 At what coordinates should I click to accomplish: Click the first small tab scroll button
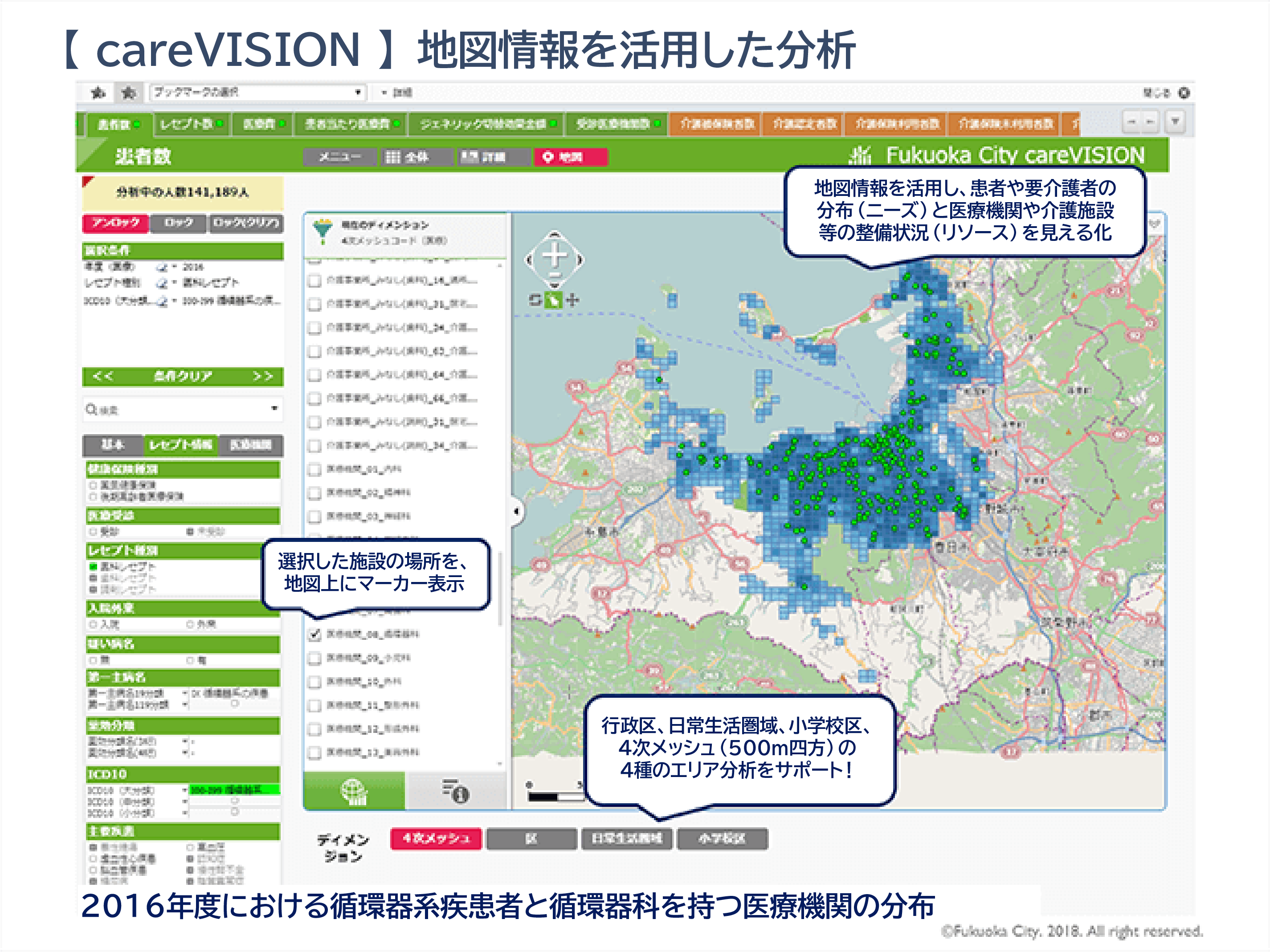click(1131, 122)
